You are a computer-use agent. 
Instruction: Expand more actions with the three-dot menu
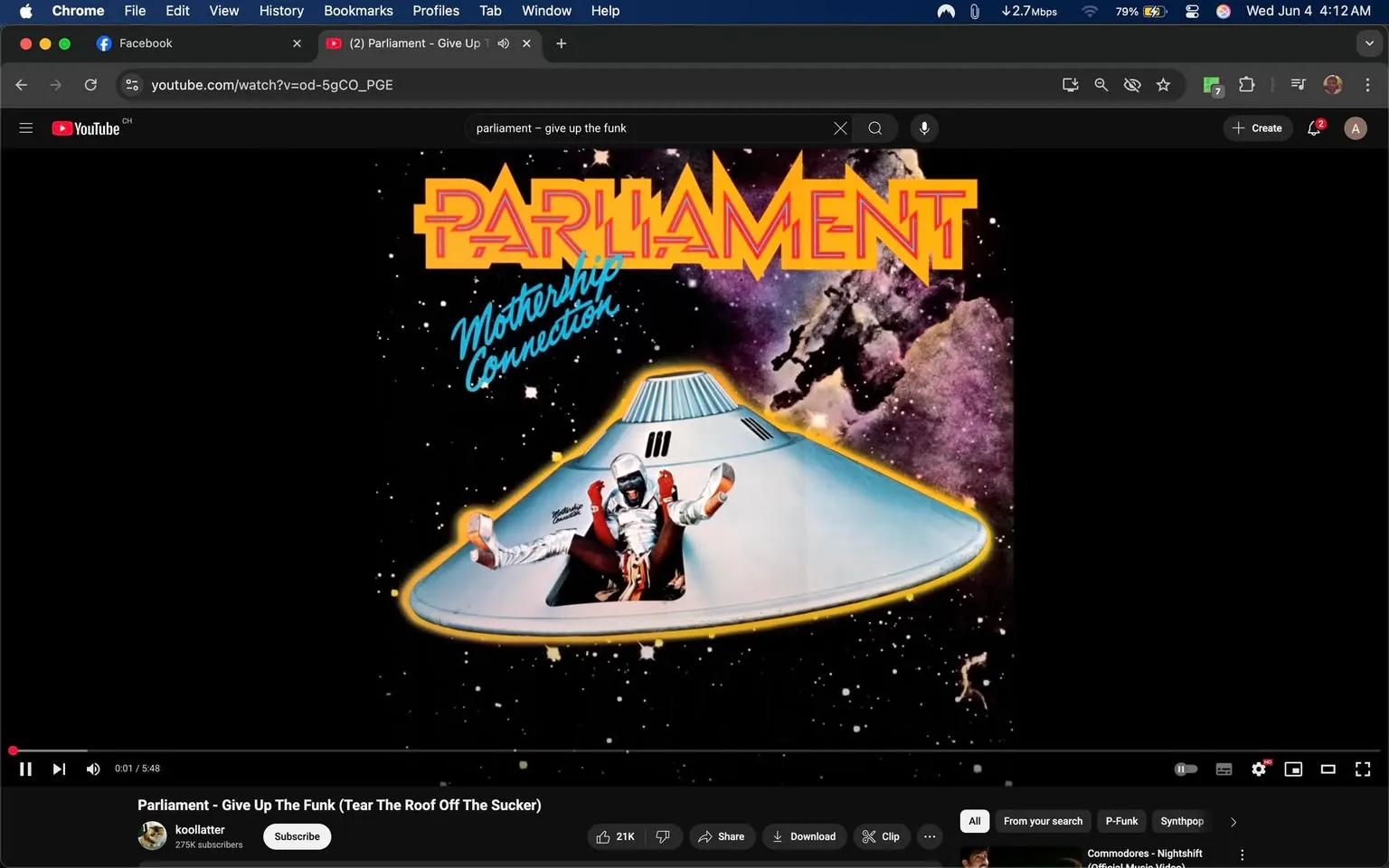tap(929, 836)
